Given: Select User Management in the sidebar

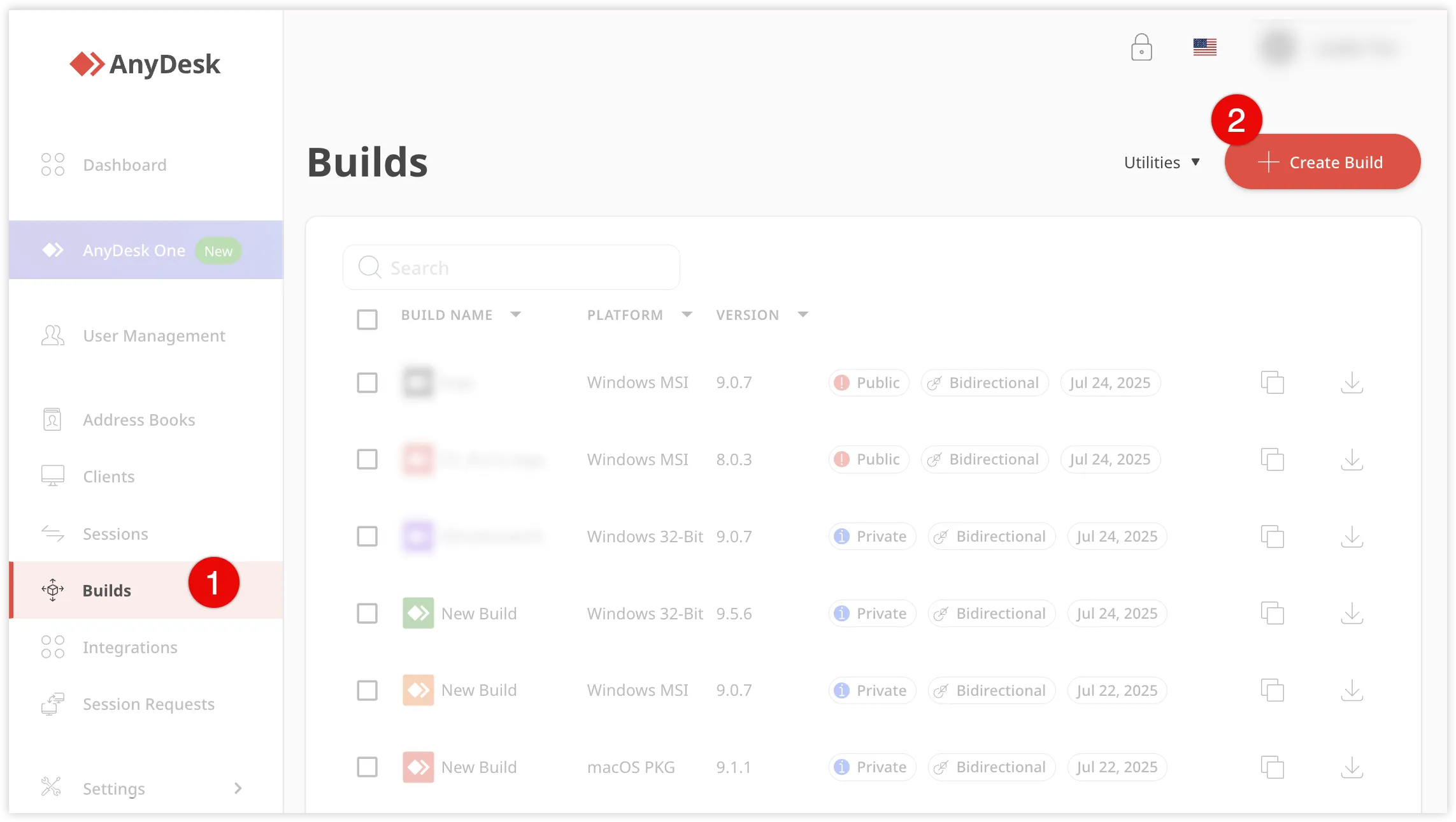Looking at the screenshot, I should click(x=153, y=335).
